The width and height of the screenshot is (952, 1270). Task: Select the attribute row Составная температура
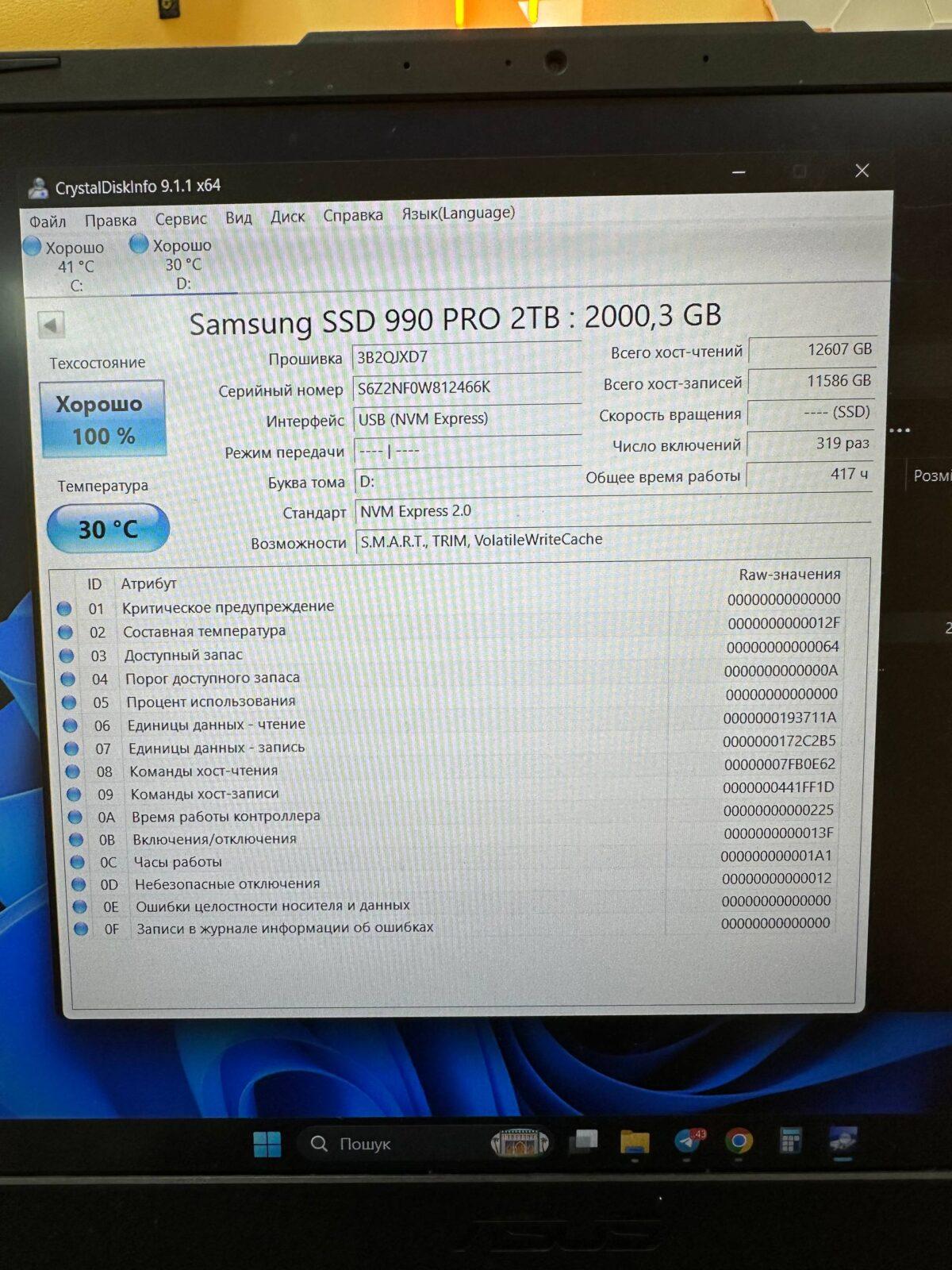(x=451, y=628)
